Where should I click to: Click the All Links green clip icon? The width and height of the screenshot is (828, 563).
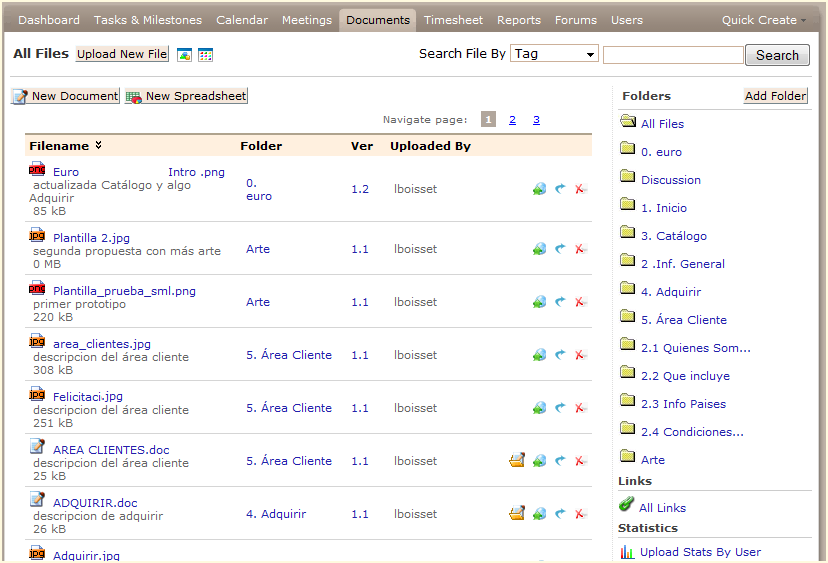pyautogui.click(x=627, y=506)
